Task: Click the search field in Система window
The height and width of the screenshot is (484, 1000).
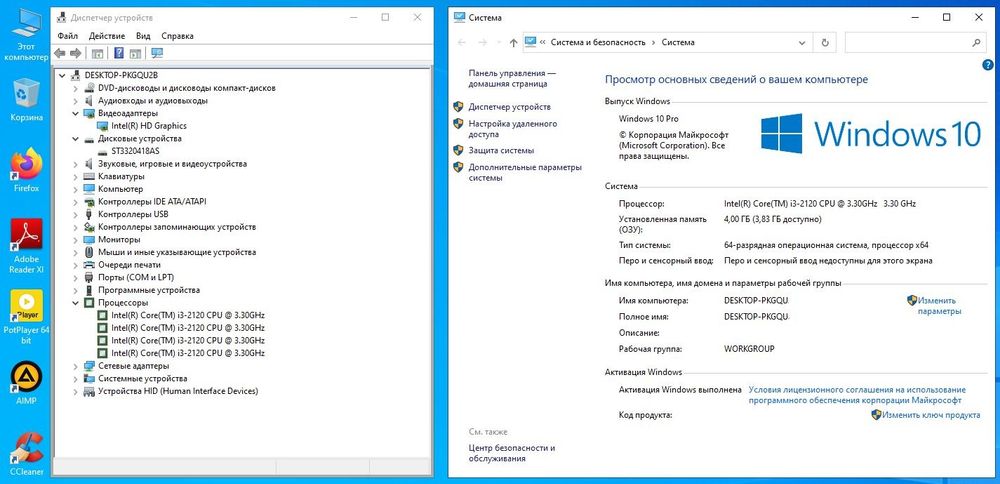Action: click(x=915, y=43)
